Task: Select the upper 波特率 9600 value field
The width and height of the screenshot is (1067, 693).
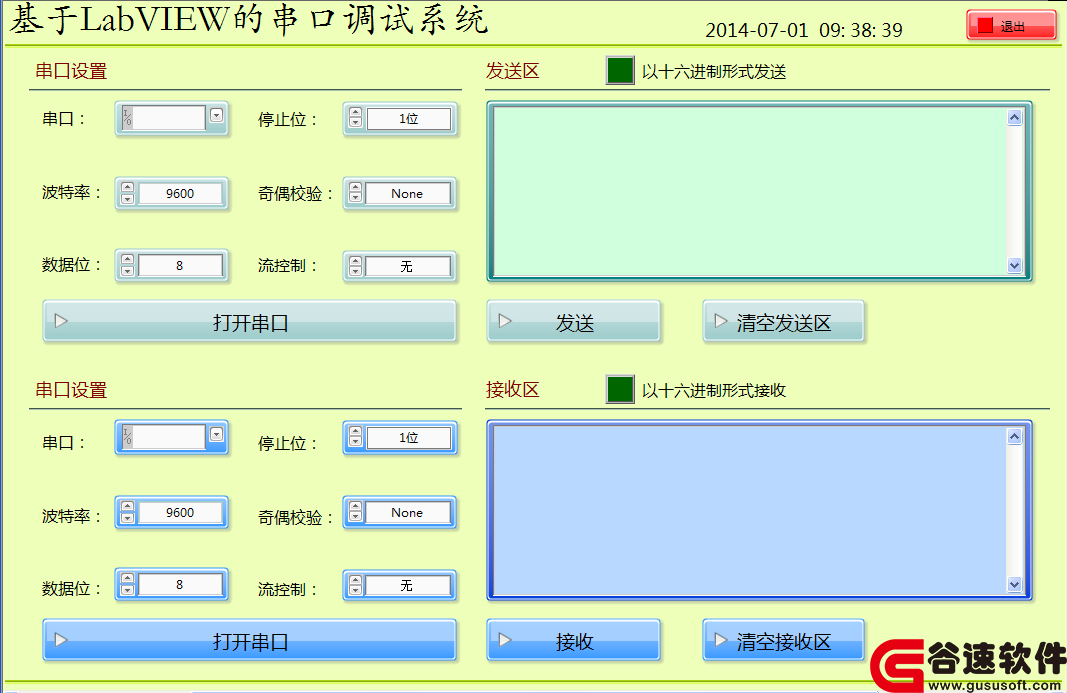Action: (x=180, y=193)
